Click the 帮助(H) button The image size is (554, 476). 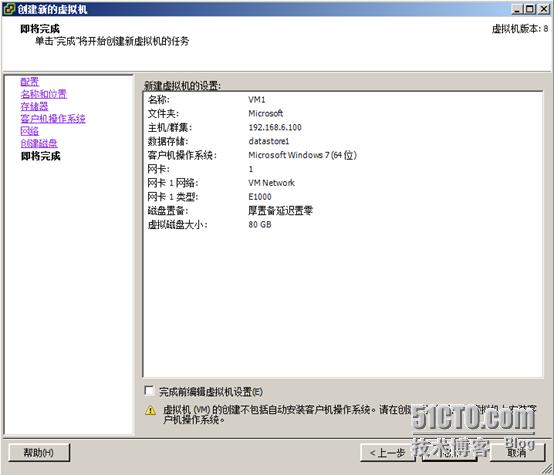pos(39,453)
